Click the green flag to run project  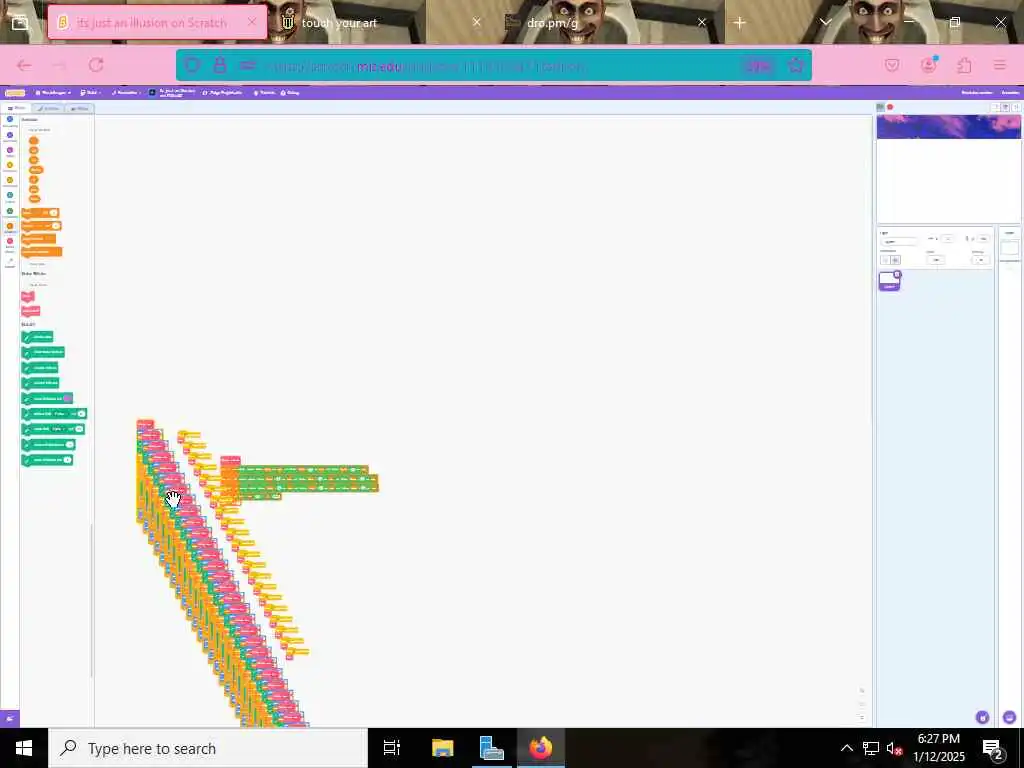[880, 107]
